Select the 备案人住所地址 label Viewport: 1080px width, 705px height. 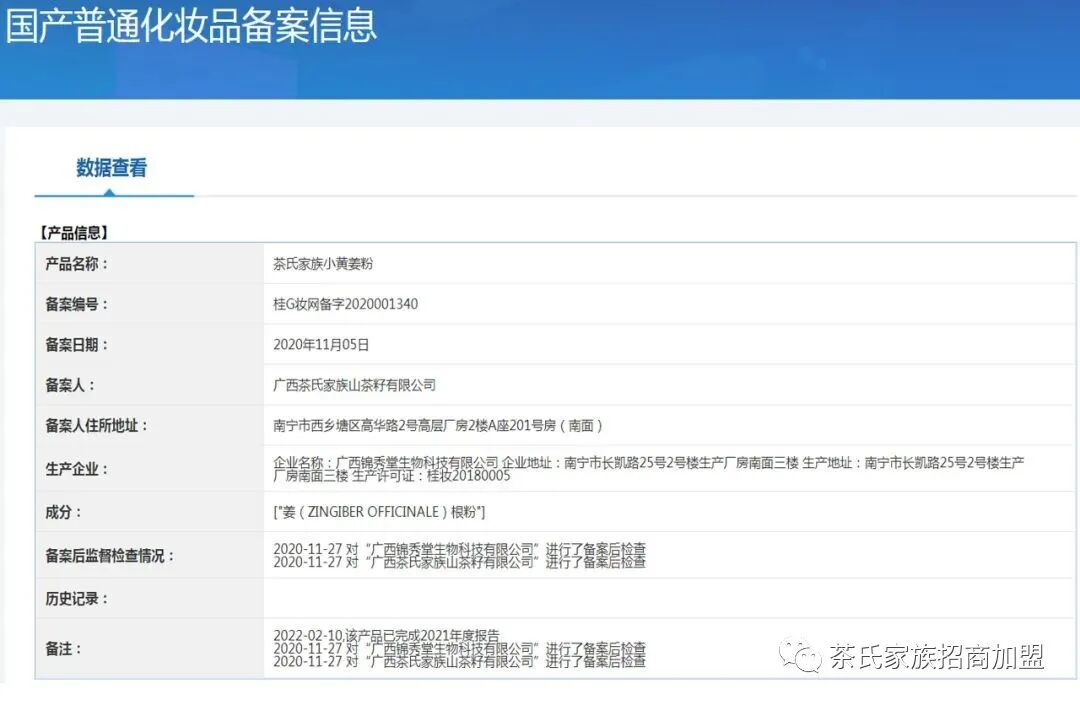point(96,426)
